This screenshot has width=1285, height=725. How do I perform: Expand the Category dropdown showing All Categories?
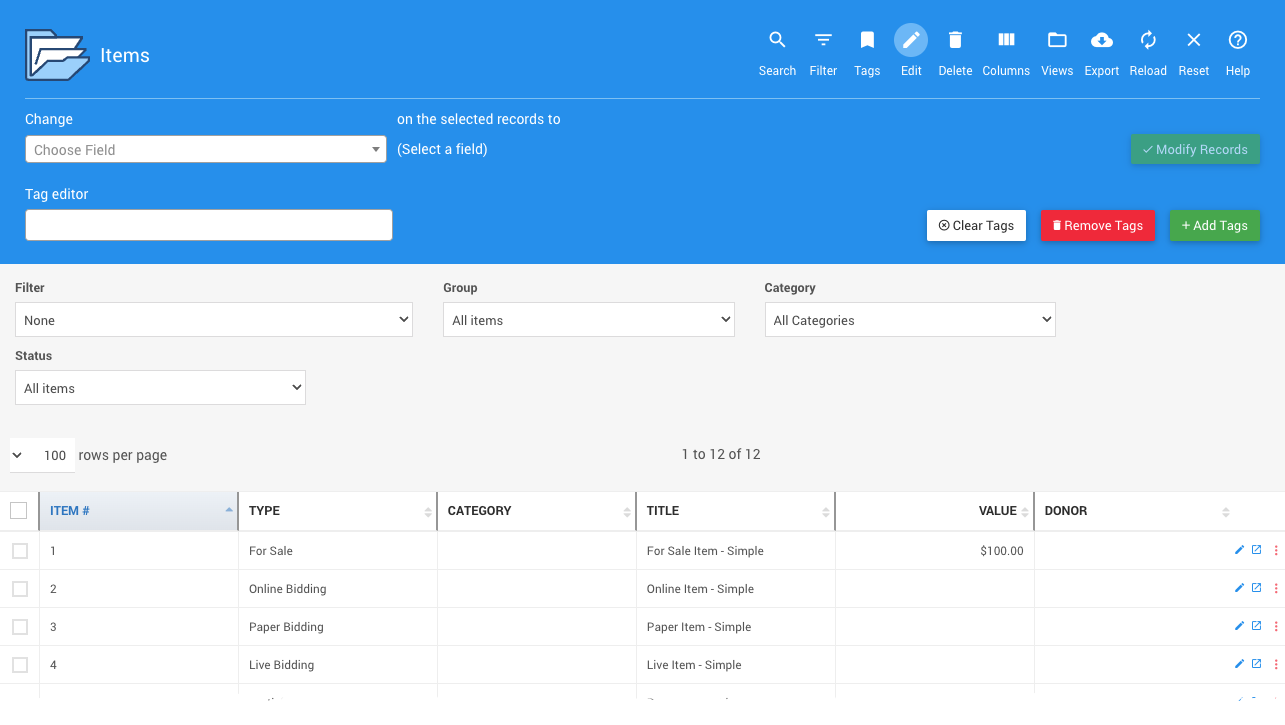[x=909, y=320]
